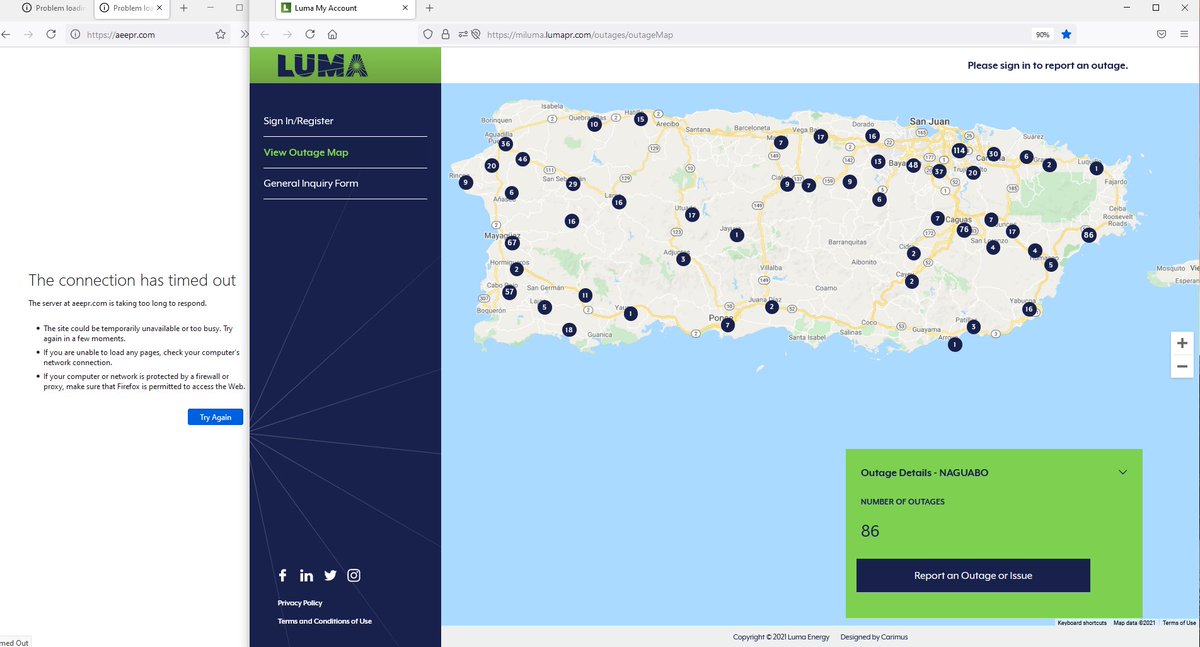Image resolution: width=1200 pixels, height=647 pixels.
Task: Open the LinkedIn icon
Action: pyautogui.click(x=306, y=575)
